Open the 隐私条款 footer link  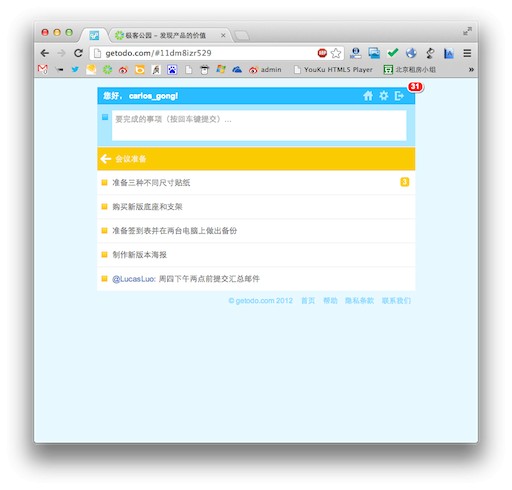coord(359,301)
